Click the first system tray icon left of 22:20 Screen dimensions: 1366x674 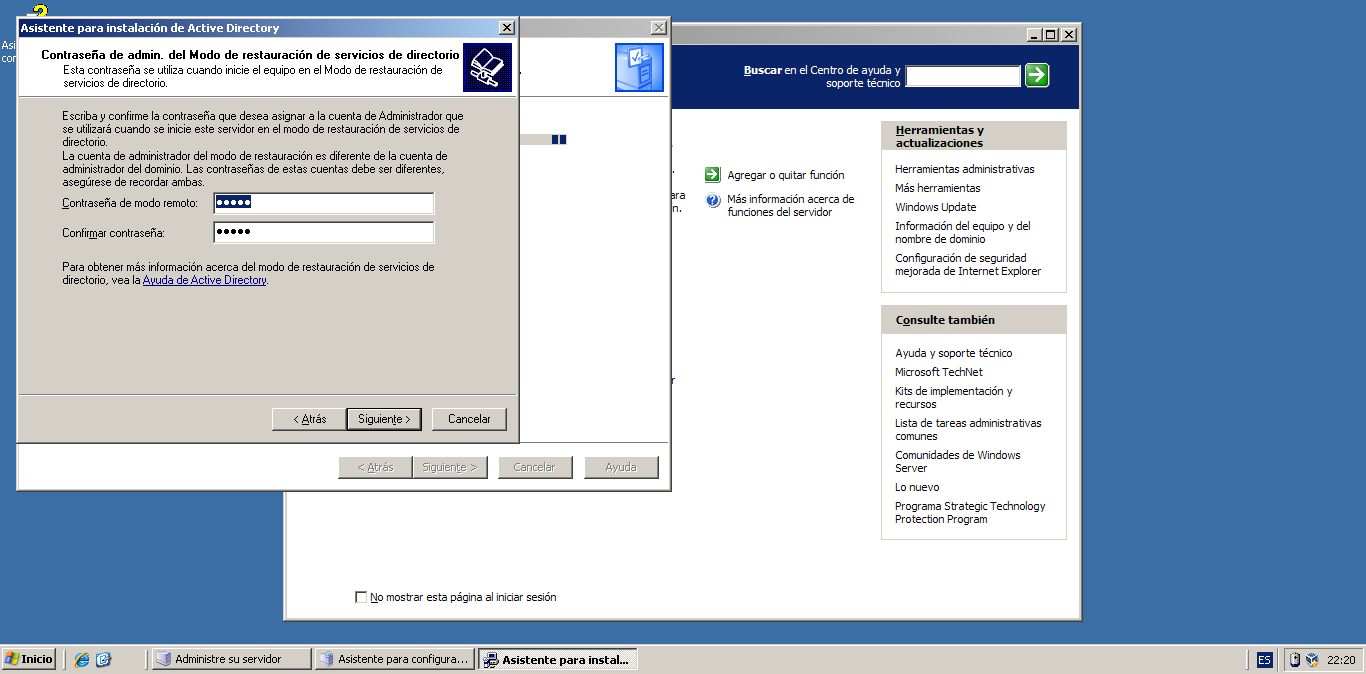point(1295,660)
